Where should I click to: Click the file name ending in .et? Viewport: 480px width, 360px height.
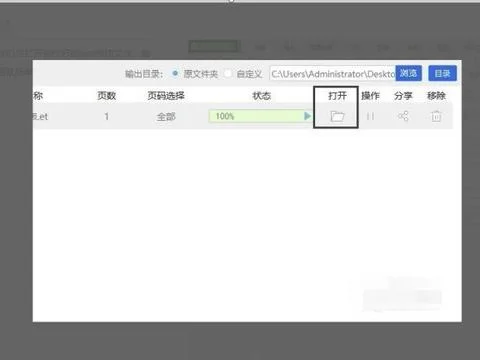40,117
